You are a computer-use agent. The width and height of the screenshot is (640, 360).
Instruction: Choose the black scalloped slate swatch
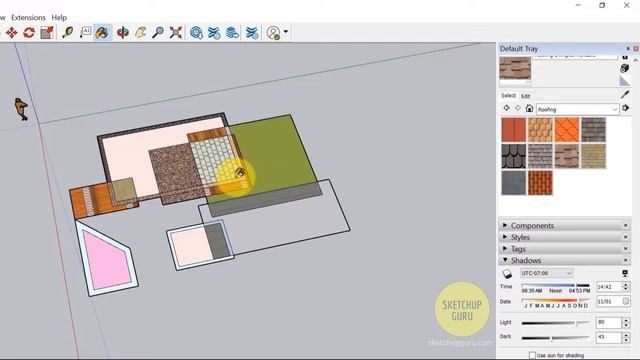tap(513, 156)
